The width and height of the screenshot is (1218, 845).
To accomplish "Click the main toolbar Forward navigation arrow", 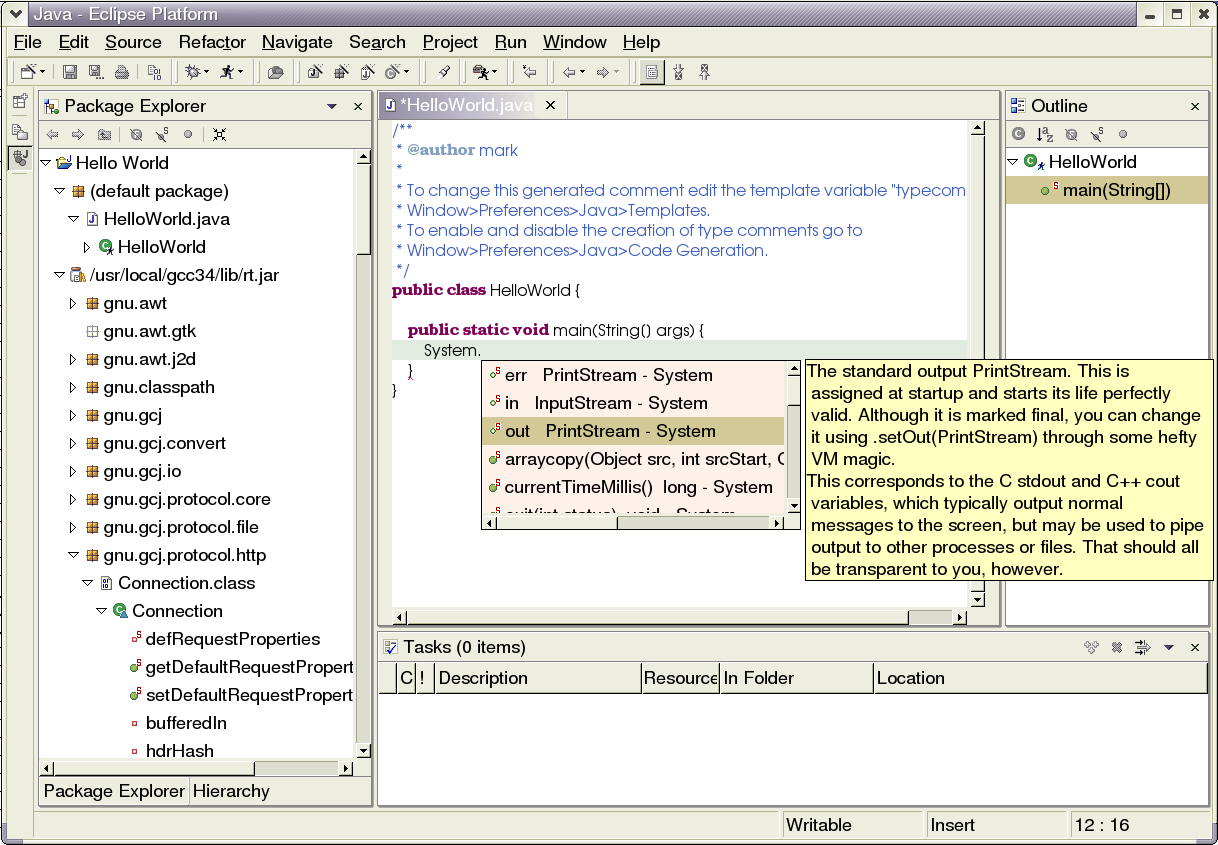I will click(x=603, y=72).
